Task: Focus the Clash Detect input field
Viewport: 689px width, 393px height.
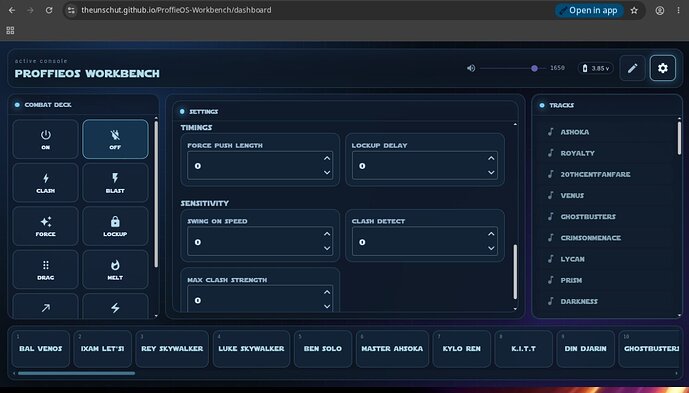Action: click(424, 241)
